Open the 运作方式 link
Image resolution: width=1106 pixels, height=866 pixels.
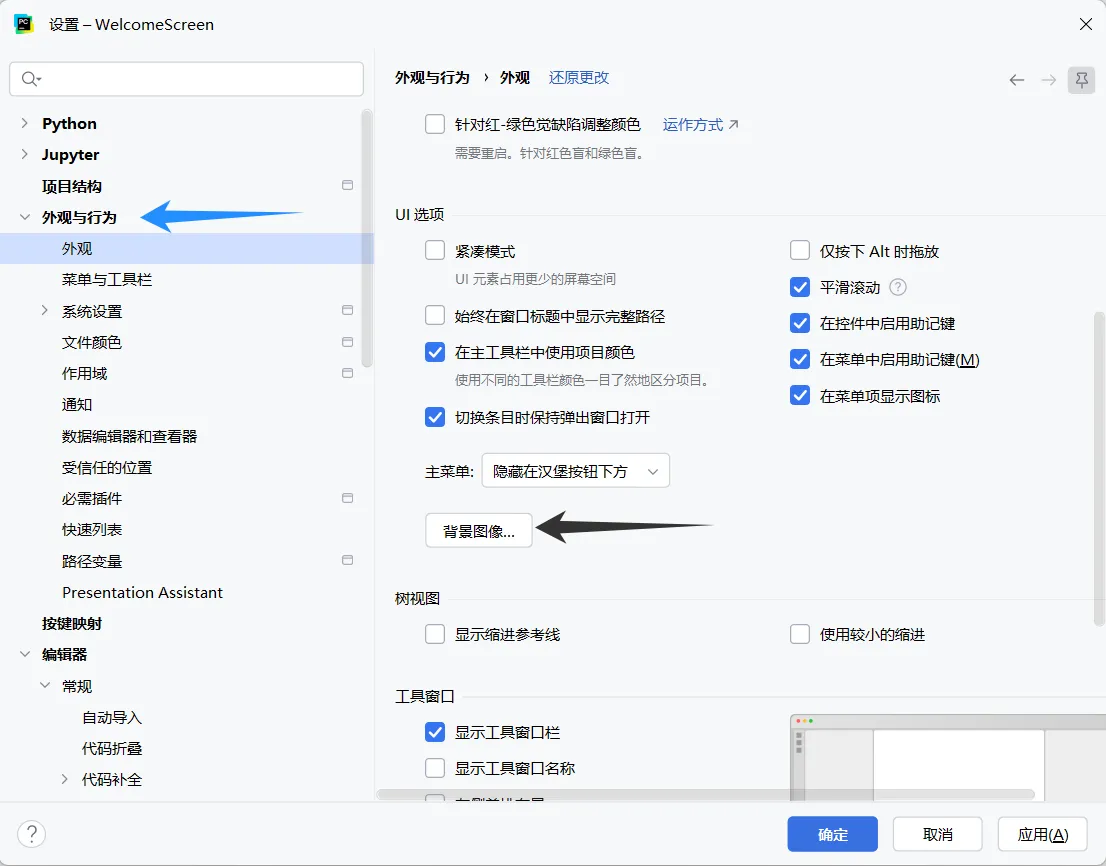(700, 125)
